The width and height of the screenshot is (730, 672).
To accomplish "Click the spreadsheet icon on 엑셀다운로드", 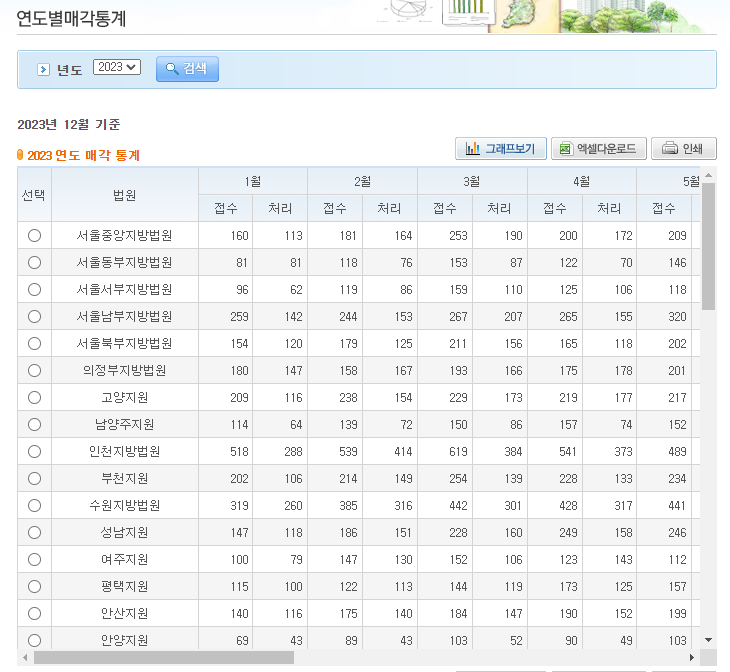I will coord(565,149).
